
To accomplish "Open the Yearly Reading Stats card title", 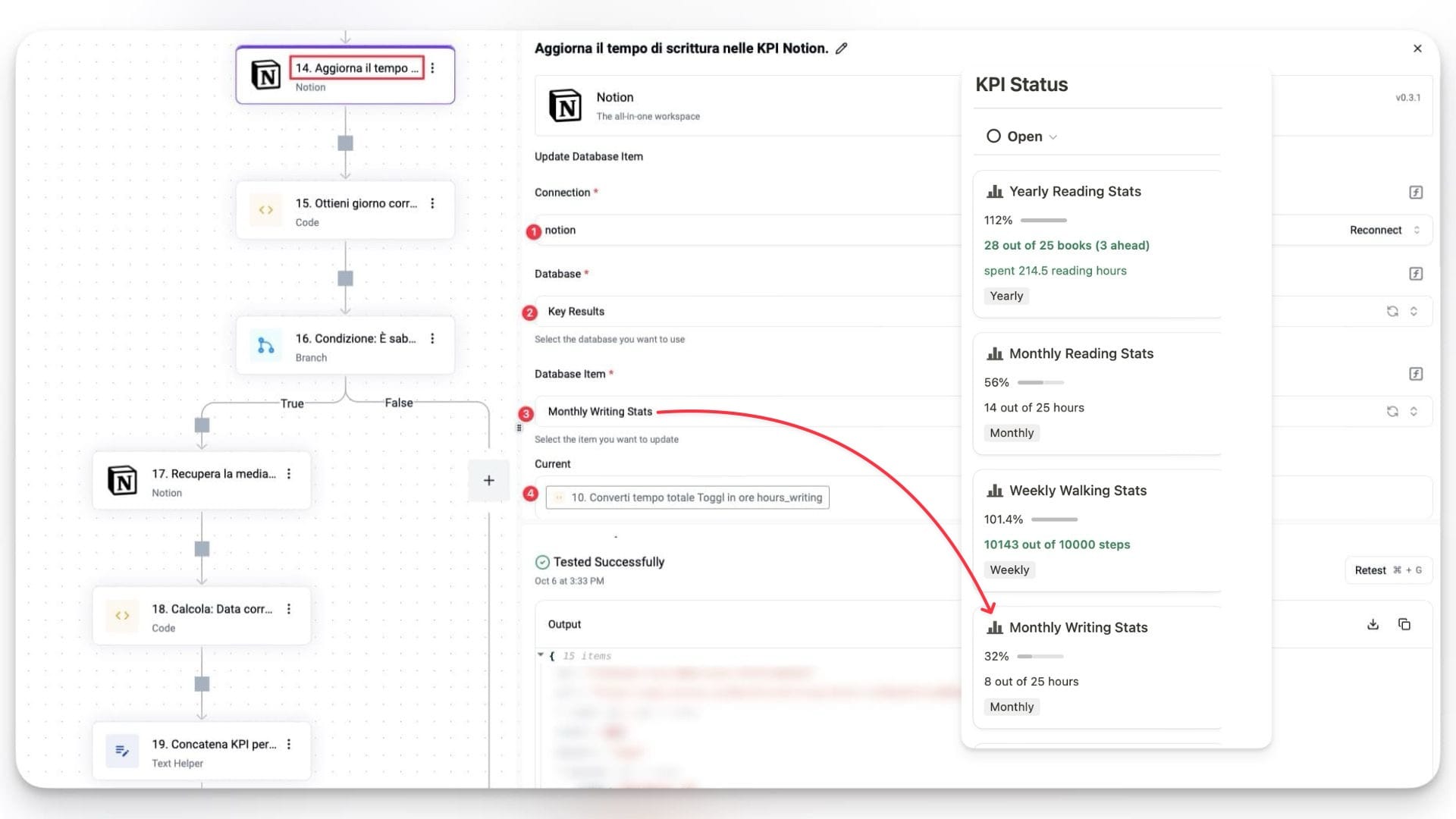I will (1075, 192).
